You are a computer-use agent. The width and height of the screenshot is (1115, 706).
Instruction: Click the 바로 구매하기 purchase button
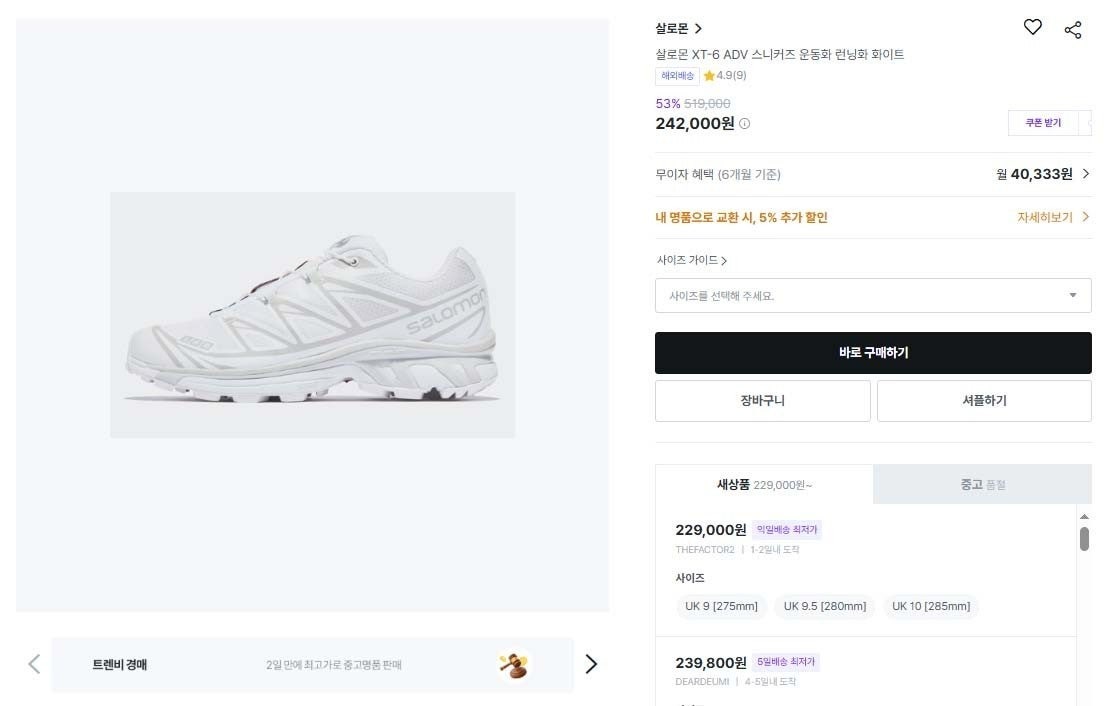coord(872,353)
